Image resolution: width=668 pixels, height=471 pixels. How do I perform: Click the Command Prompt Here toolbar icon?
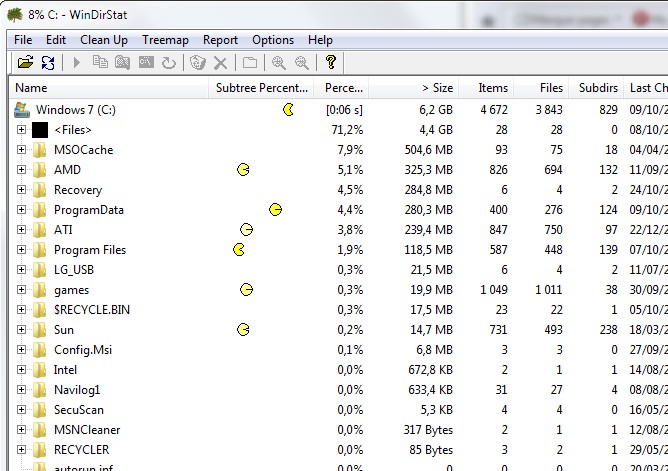coord(146,62)
